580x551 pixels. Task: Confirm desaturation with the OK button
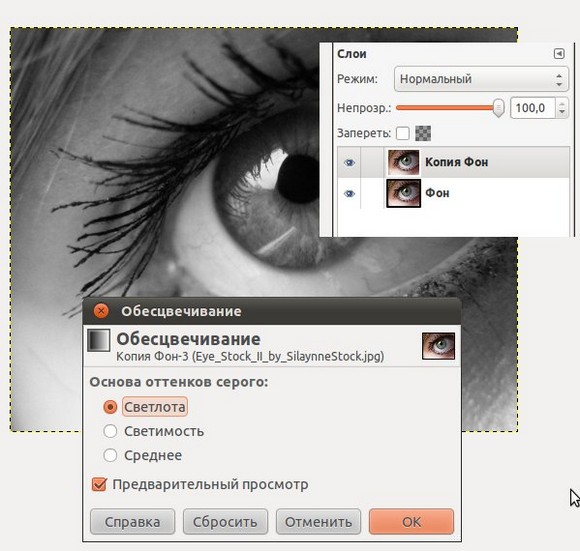click(x=411, y=522)
